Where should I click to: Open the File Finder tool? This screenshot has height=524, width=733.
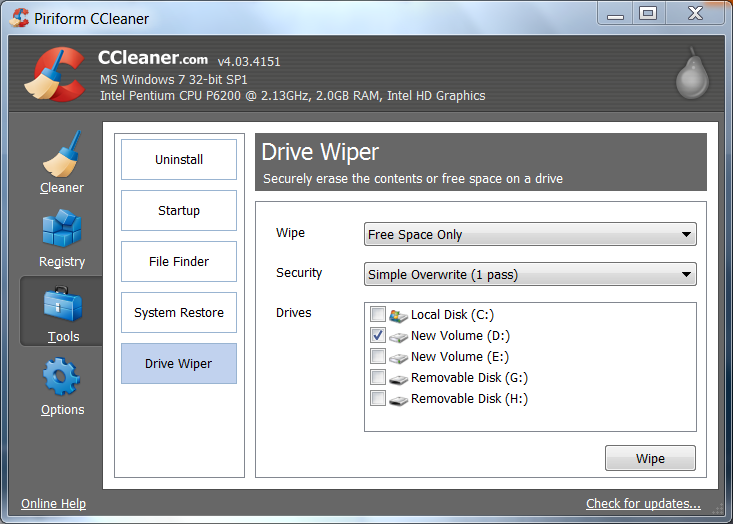pos(179,261)
